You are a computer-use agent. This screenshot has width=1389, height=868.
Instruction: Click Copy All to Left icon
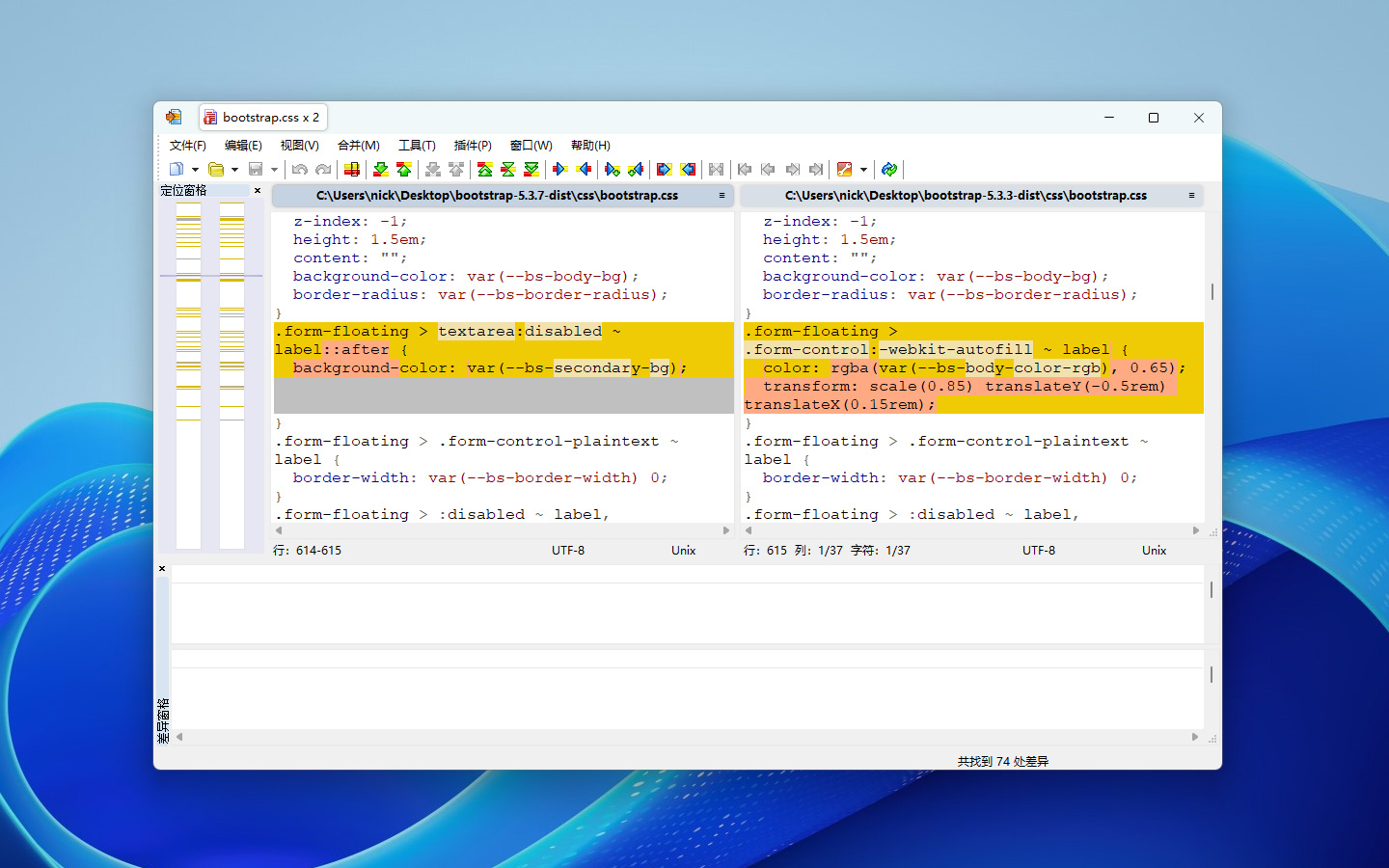(x=688, y=170)
